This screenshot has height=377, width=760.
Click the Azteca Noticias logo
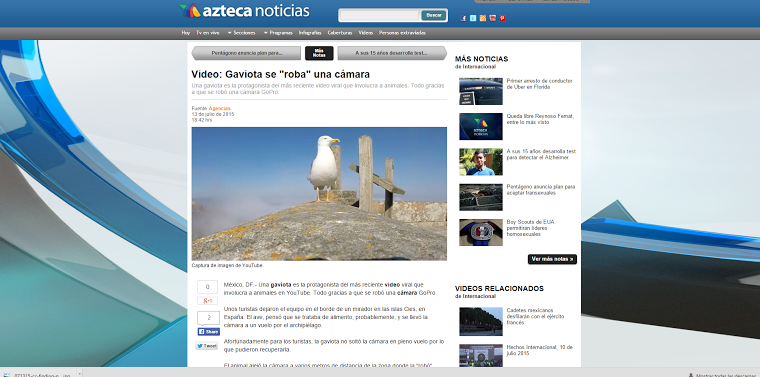click(x=244, y=11)
